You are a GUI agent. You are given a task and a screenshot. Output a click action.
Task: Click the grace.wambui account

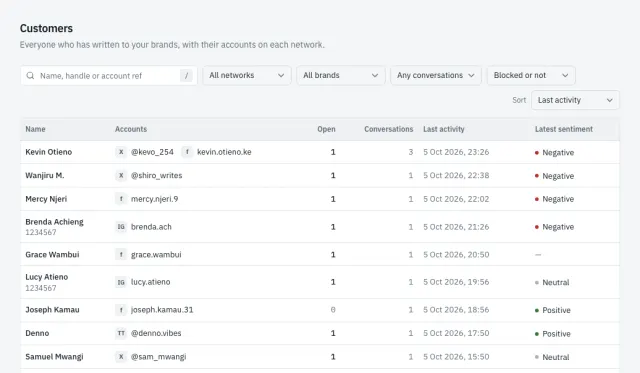156,255
